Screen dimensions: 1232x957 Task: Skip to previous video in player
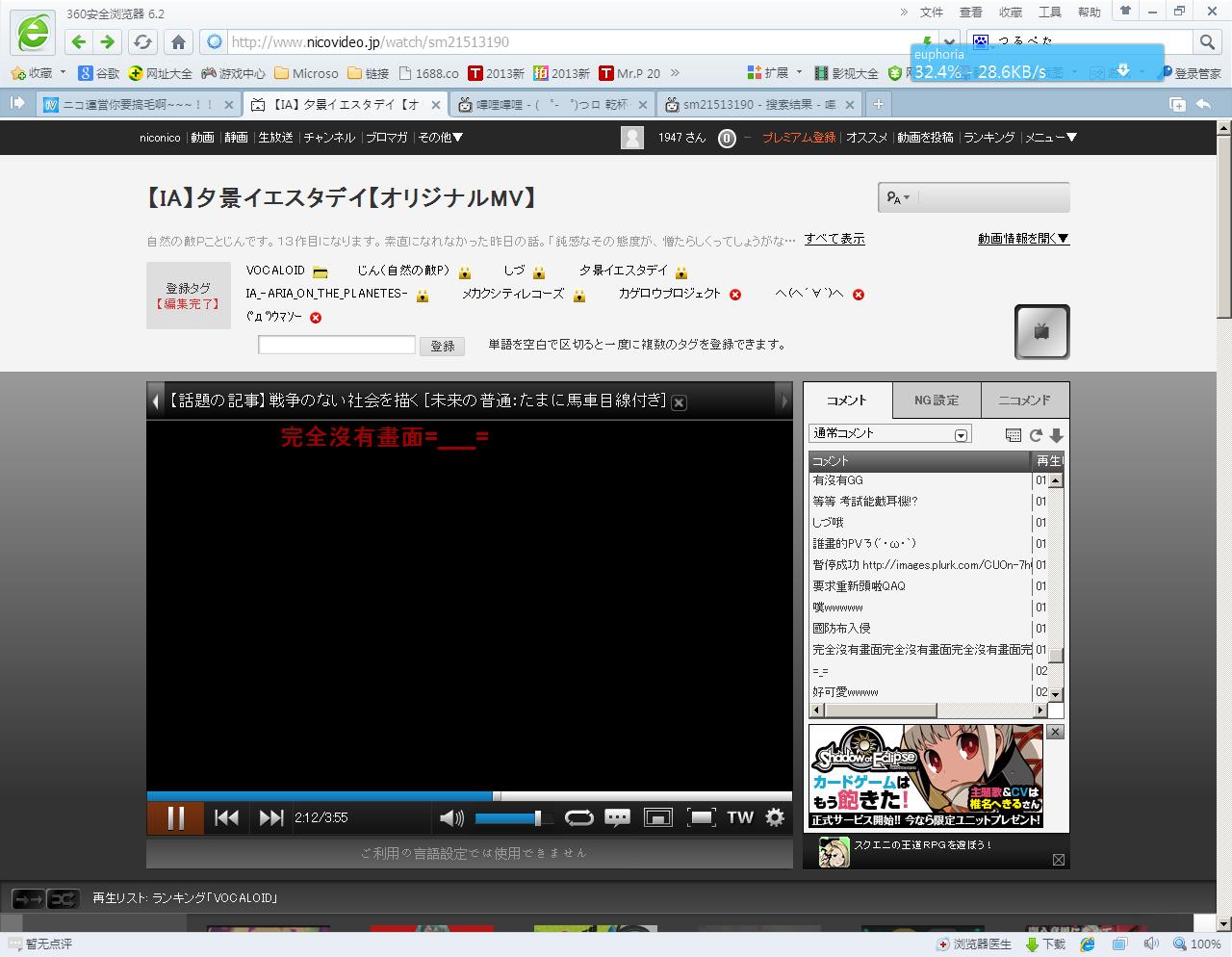[x=226, y=817]
